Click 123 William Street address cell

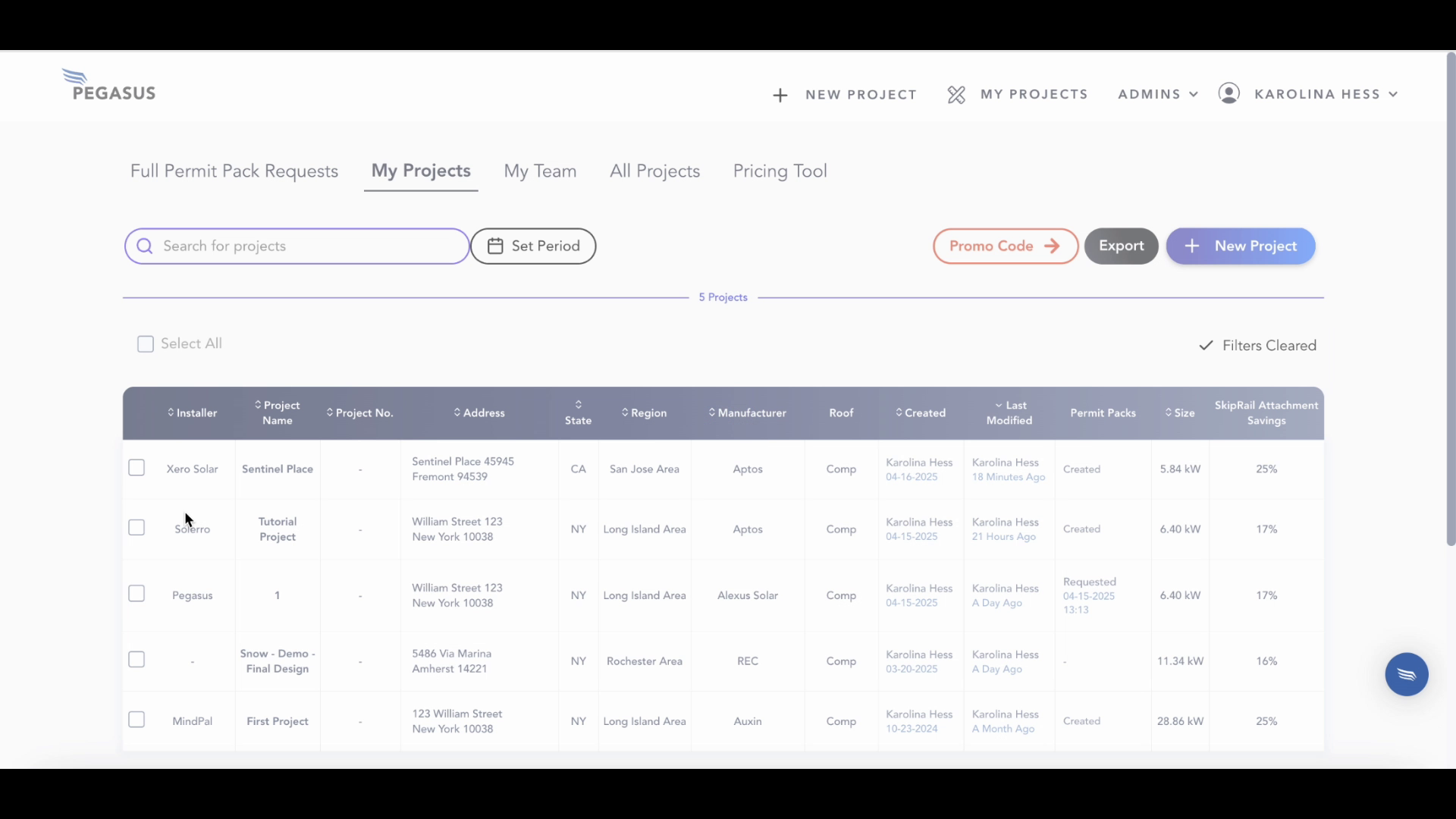(457, 721)
